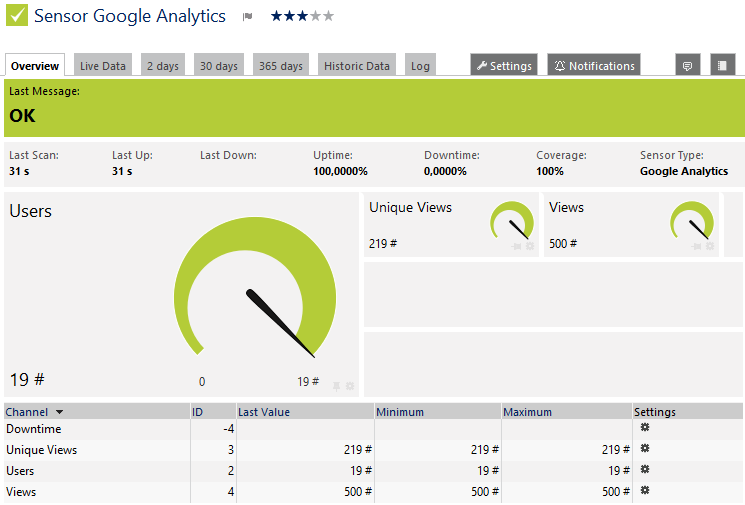Pin the Users gauge with pin icon
745x505 pixels.
(336, 386)
